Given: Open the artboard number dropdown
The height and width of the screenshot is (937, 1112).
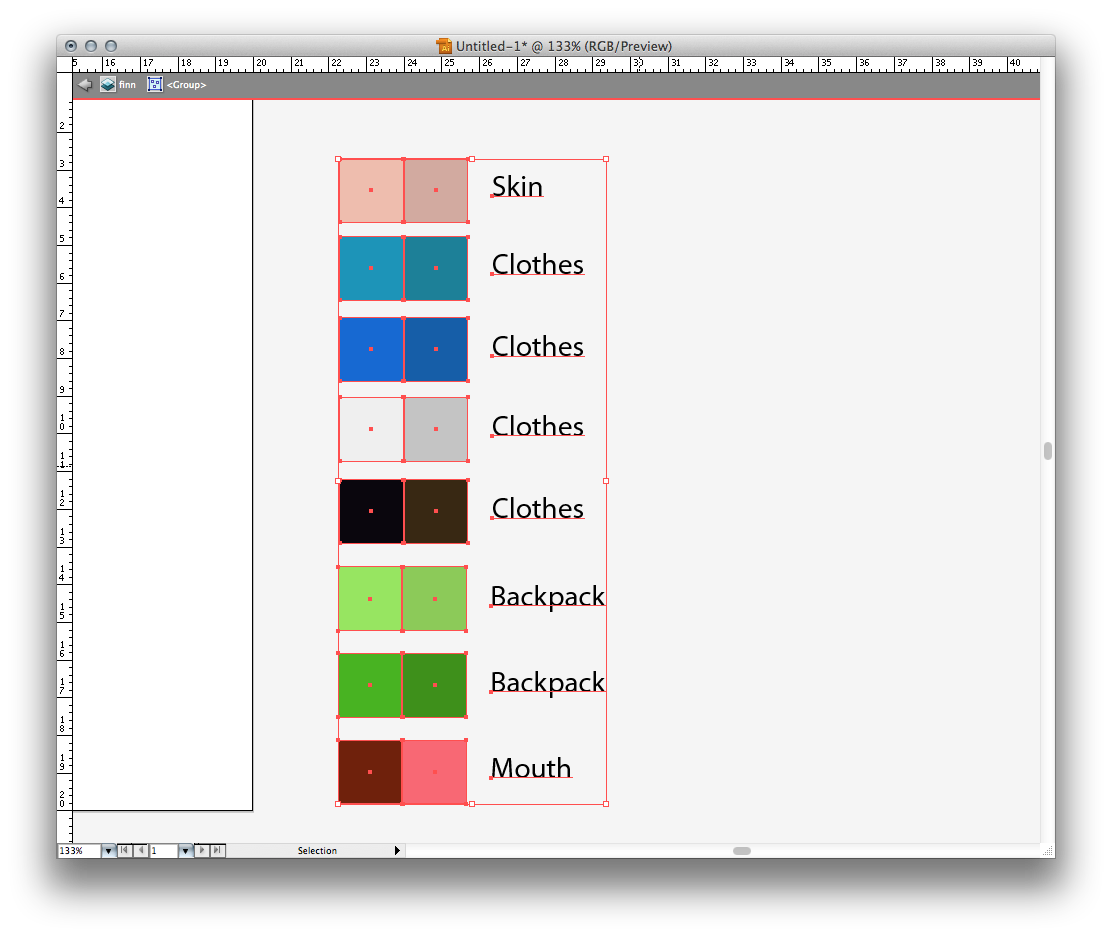Looking at the screenshot, I should tap(185, 851).
